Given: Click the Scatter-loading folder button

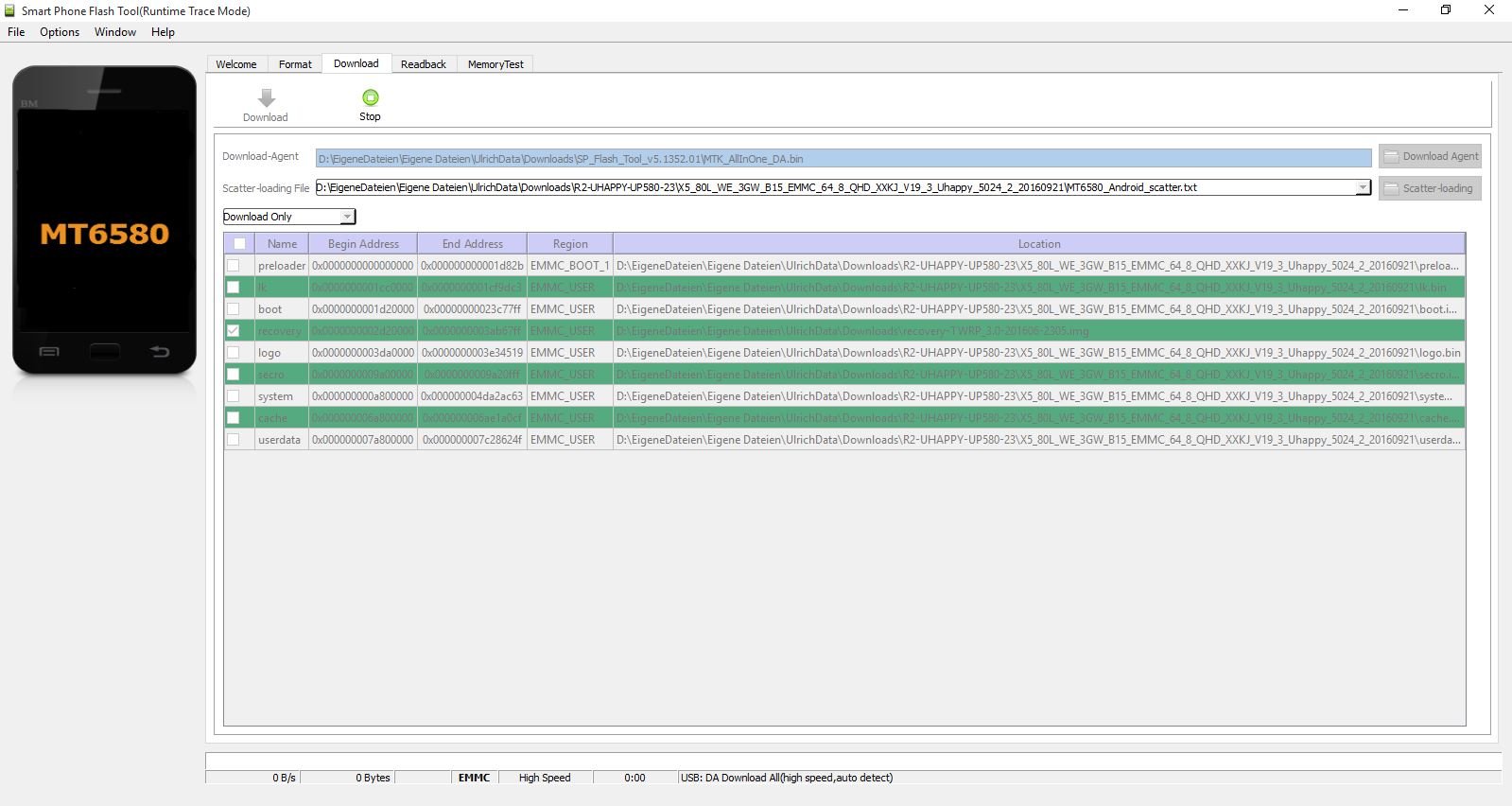Looking at the screenshot, I should (x=1430, y=188).
